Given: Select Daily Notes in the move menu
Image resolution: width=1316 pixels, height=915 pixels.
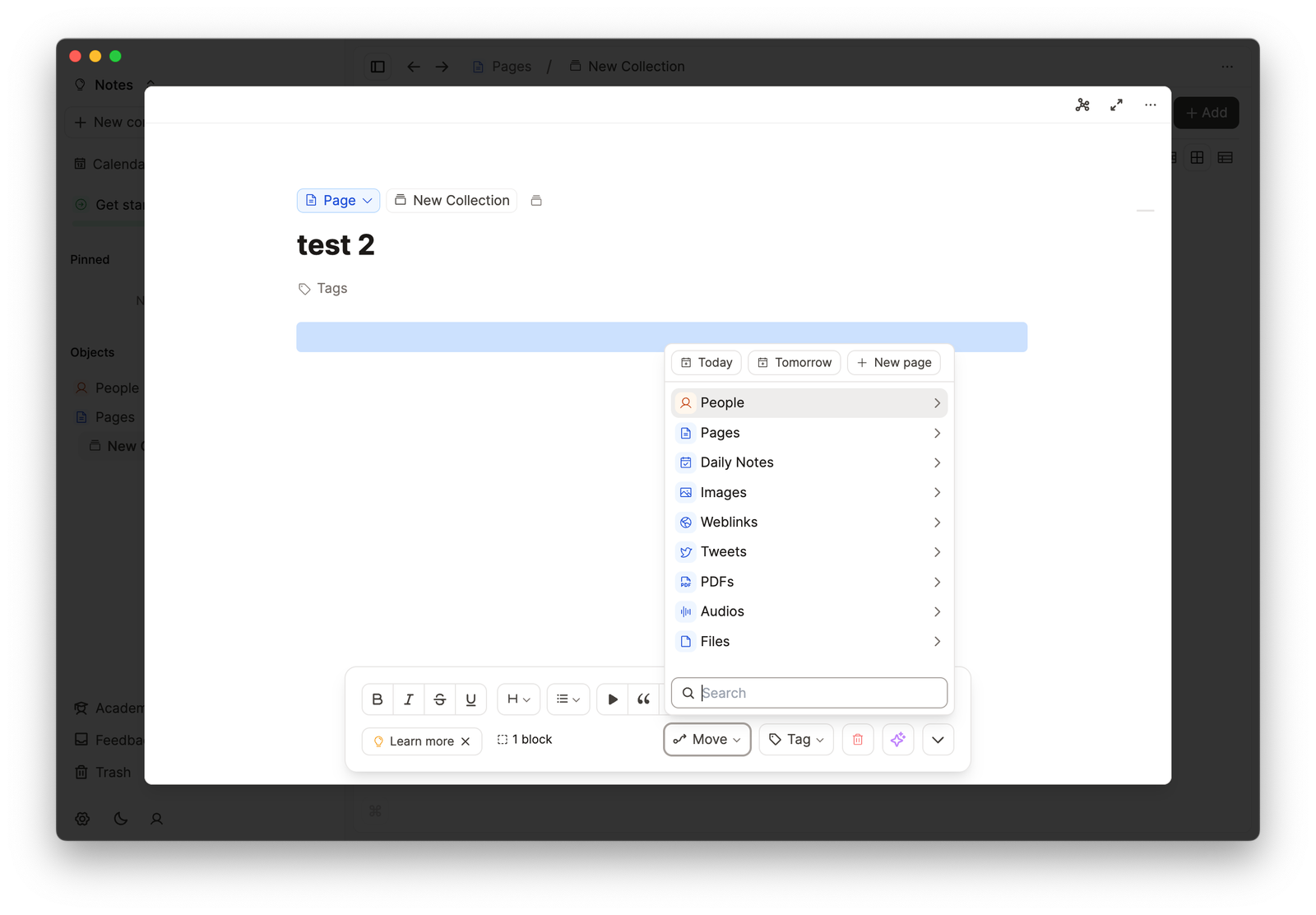Looking at the screenshot, I should click(809, 462).
